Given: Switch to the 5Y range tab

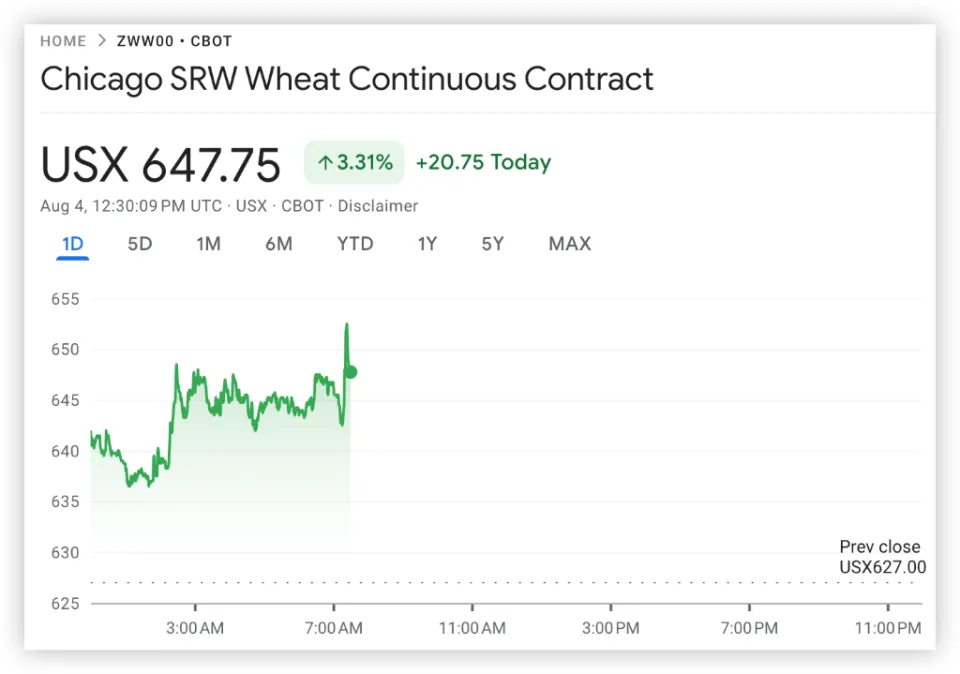Looking at the screenshot, I should pos(492,244).
